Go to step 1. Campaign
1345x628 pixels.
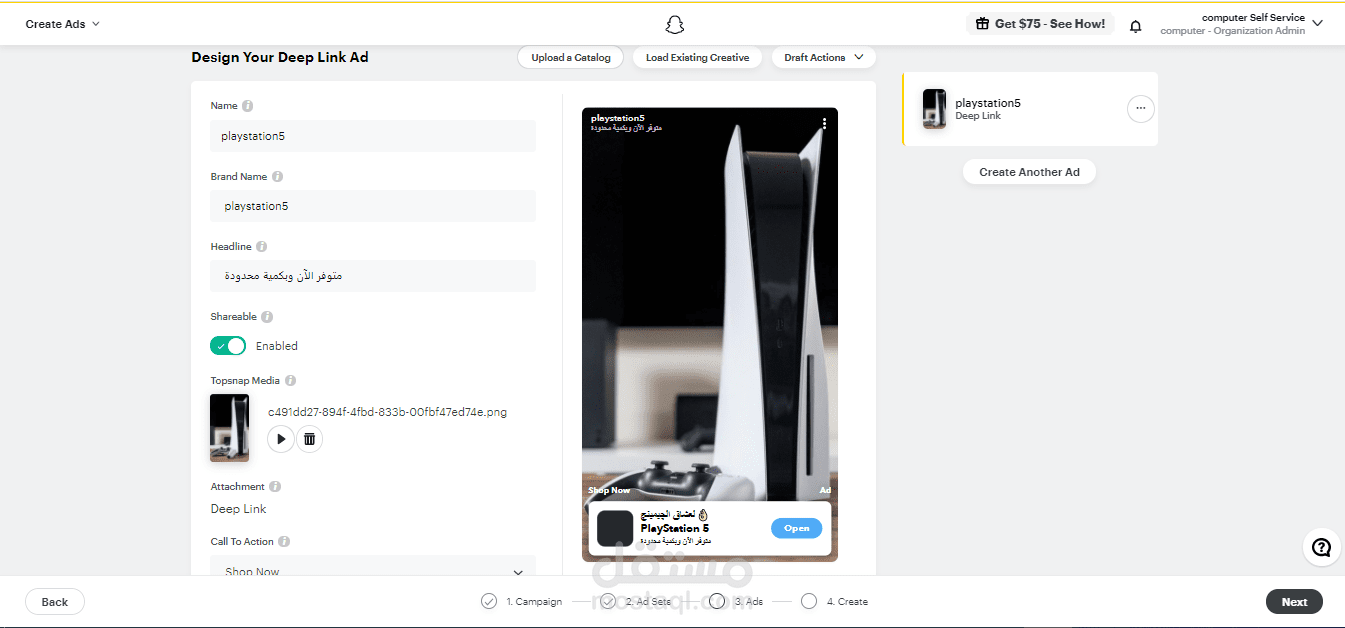click(534, 602)
